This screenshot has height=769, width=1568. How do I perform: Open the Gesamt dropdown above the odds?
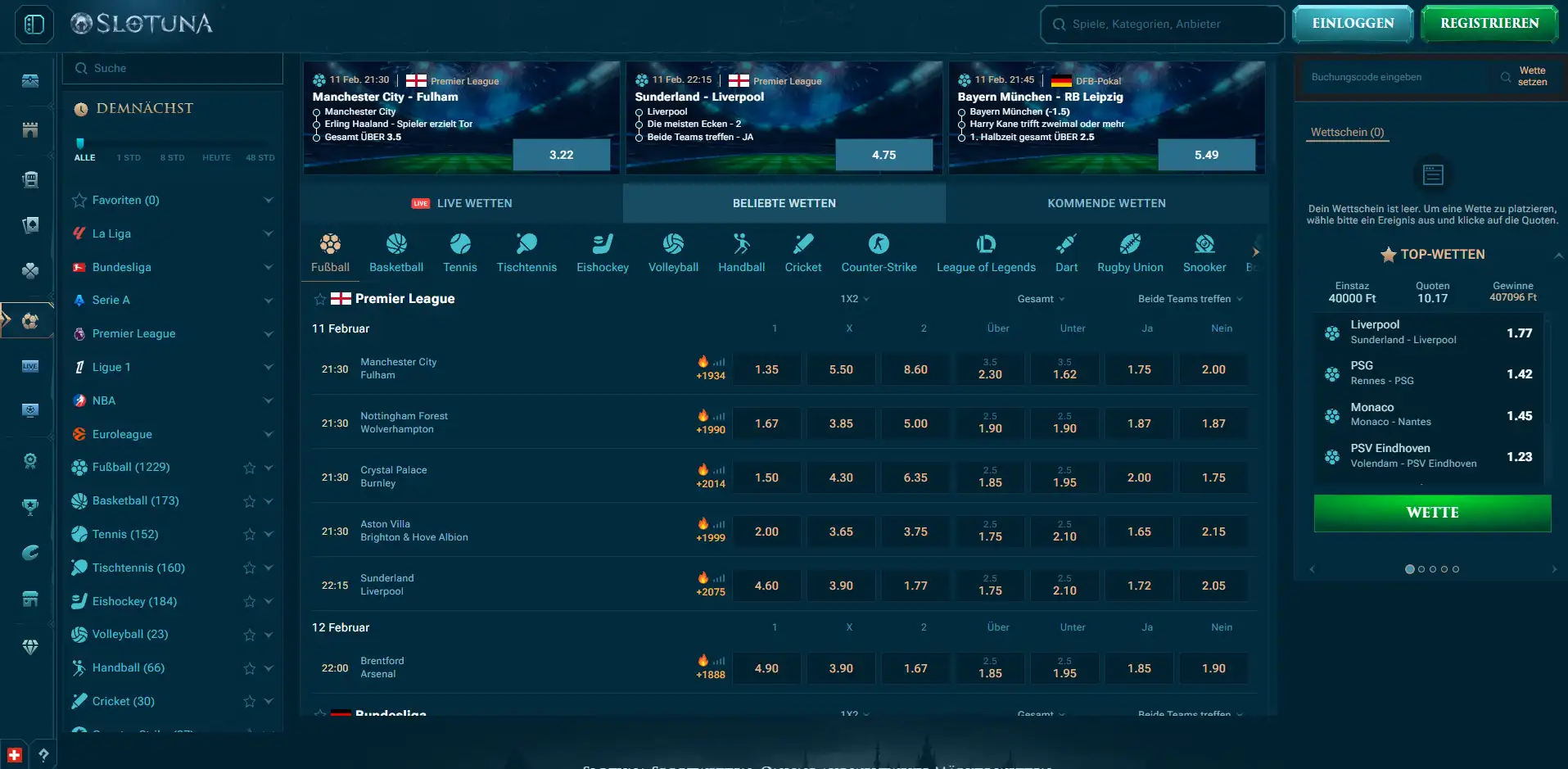1042,299
